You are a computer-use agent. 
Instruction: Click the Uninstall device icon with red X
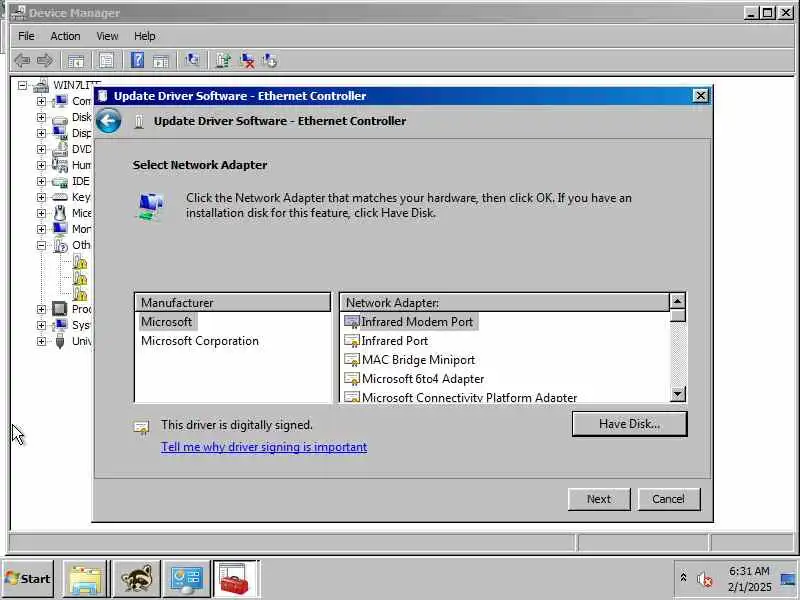pos(247,61)
